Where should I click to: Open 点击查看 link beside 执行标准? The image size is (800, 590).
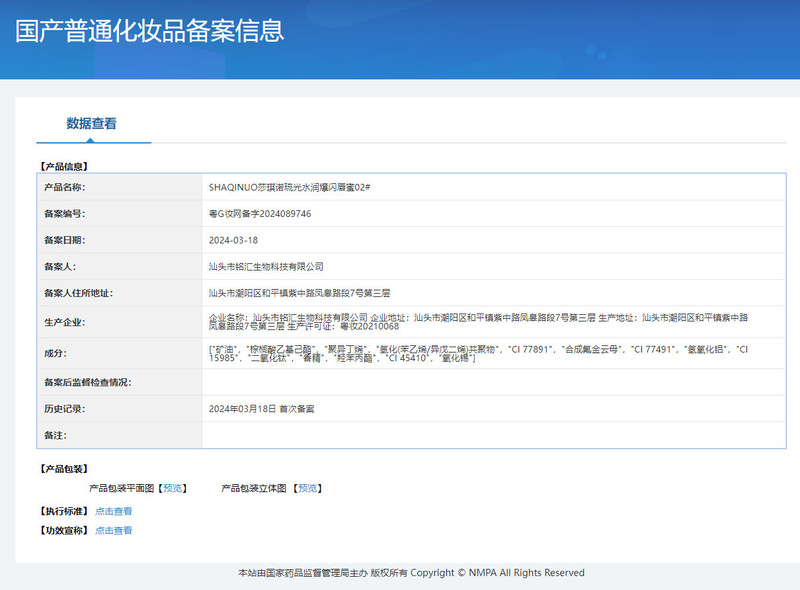[113, 511]
